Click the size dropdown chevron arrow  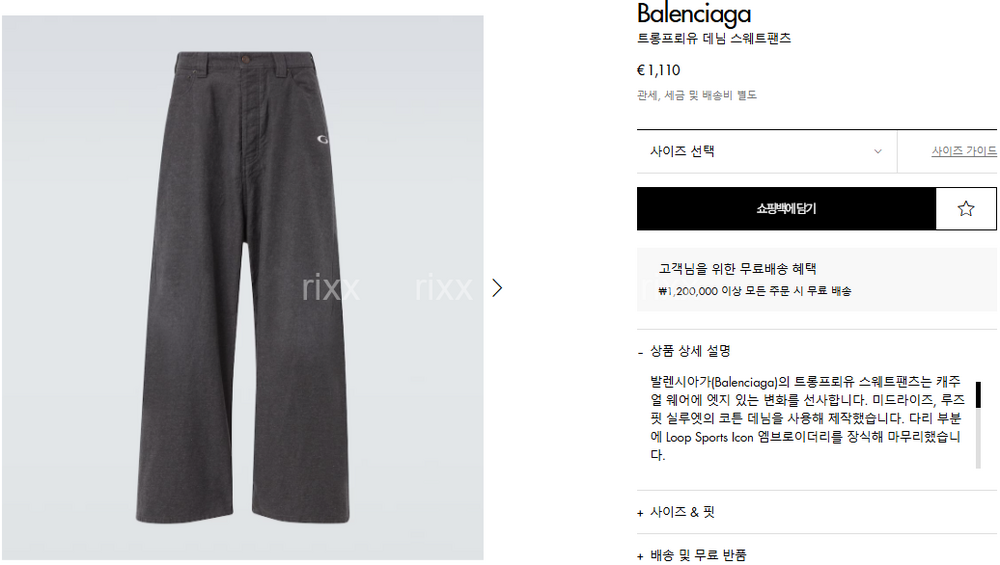(x=878, y=151)
